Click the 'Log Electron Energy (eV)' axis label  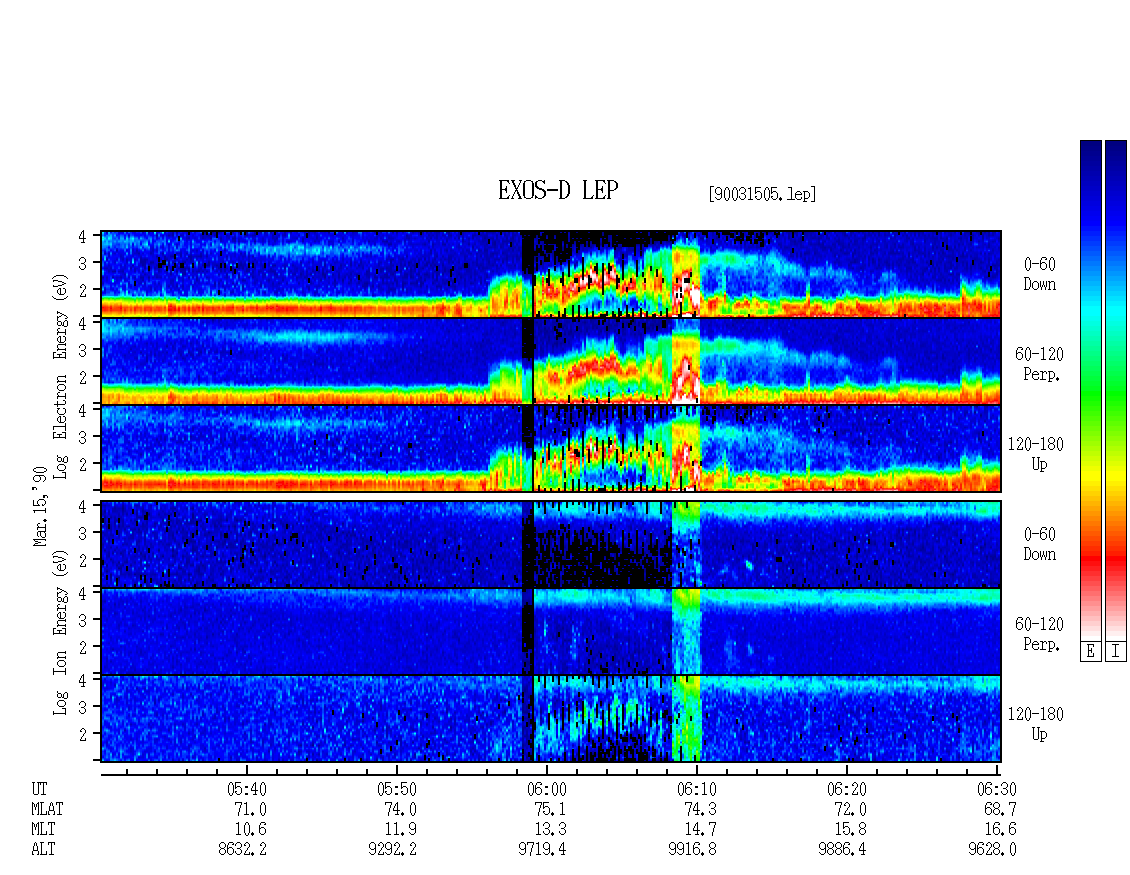(x=61, y=376)
